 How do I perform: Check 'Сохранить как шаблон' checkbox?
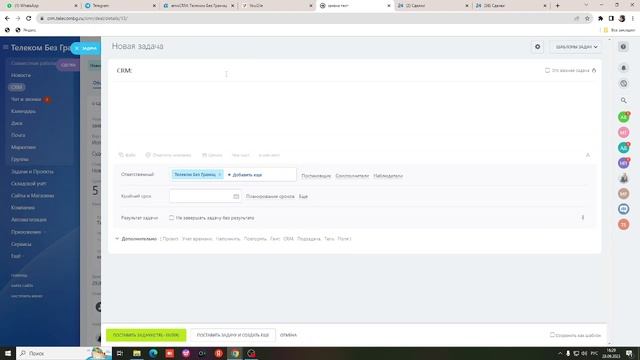[x=552, y=335]
